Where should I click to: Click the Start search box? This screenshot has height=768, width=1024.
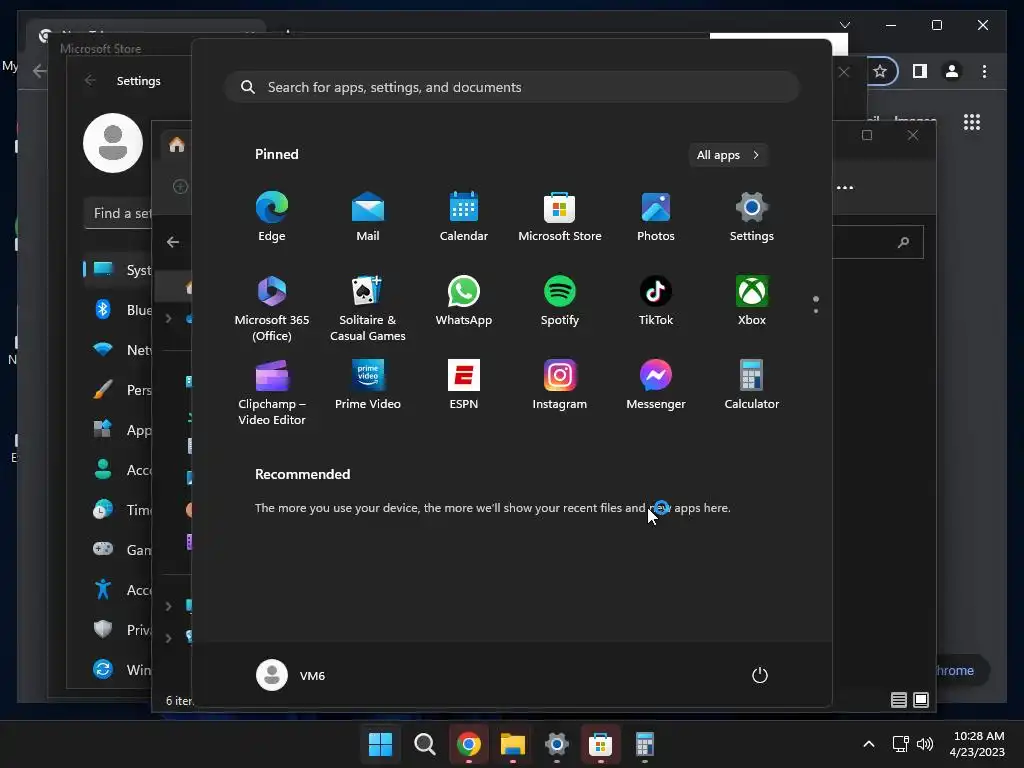tap(512, 87)
